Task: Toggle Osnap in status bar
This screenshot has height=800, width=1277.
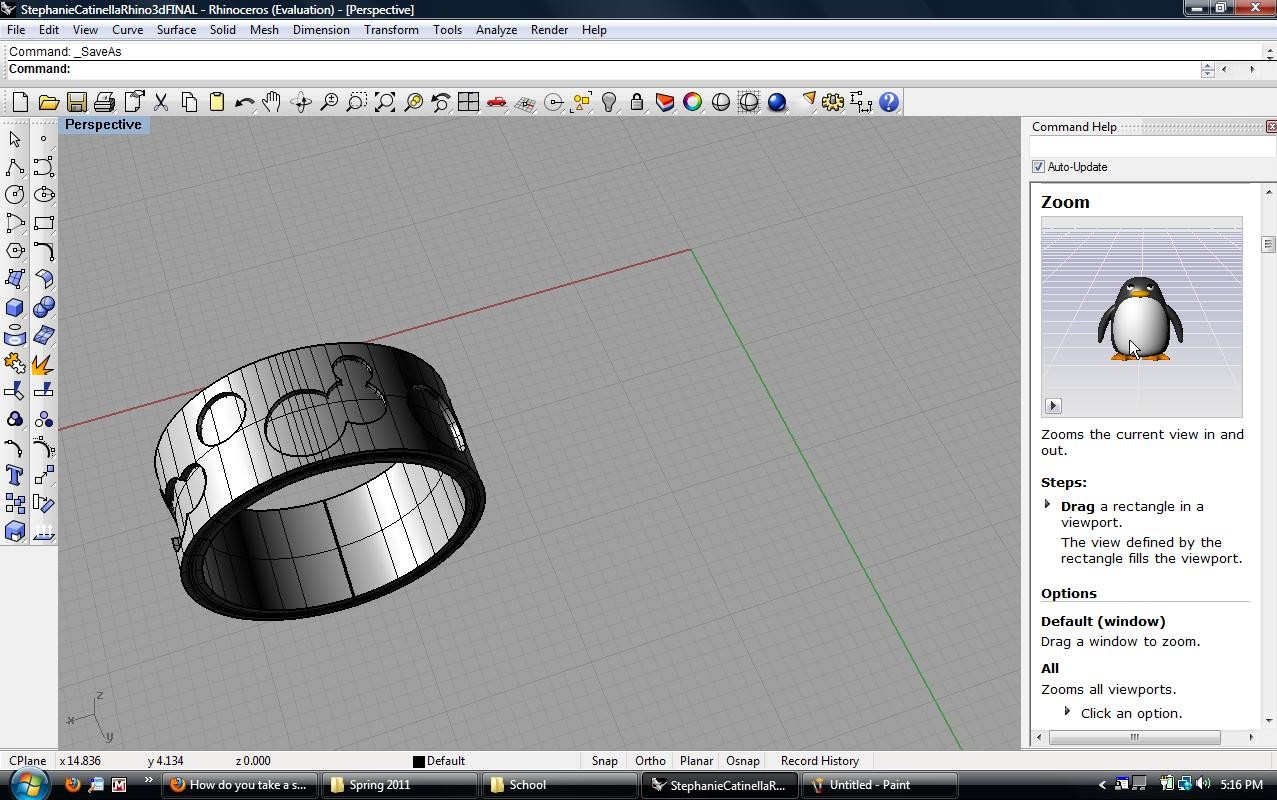Action: [743, 761]
